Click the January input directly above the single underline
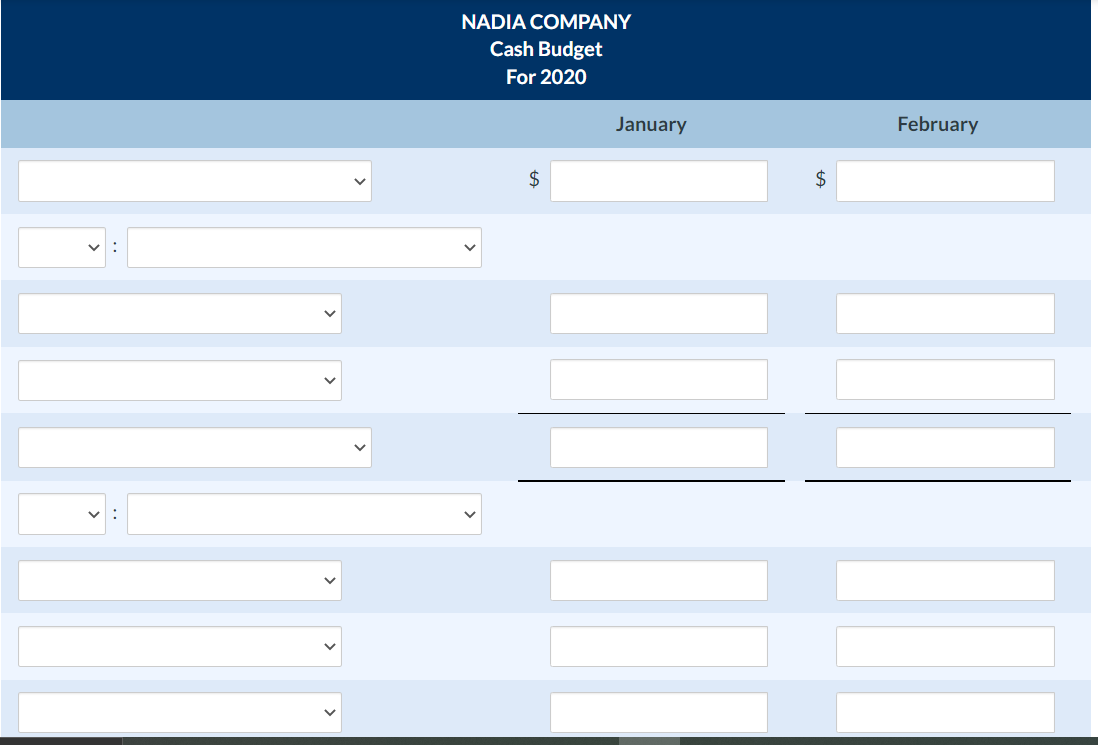 tap(659, 380)
